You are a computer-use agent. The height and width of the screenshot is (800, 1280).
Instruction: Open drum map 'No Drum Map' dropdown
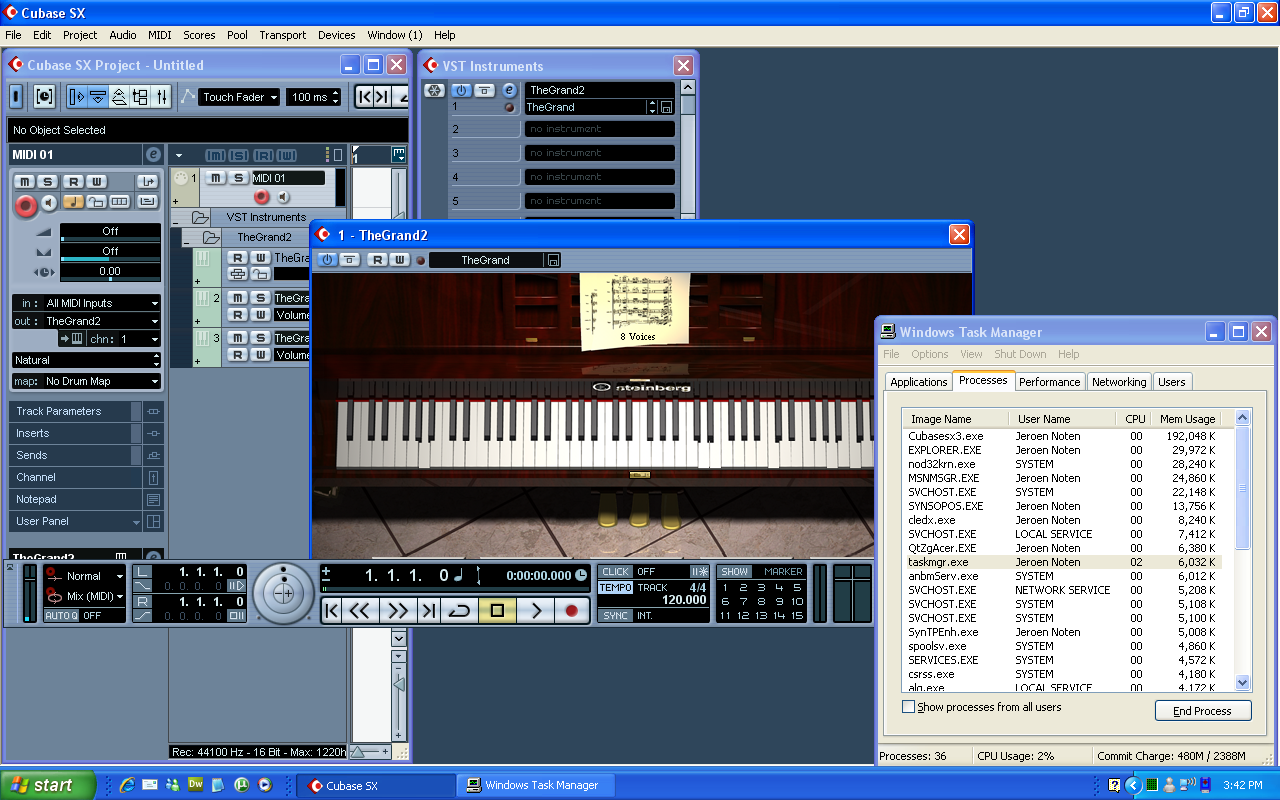pyautogui.click(x=86, y=381)
